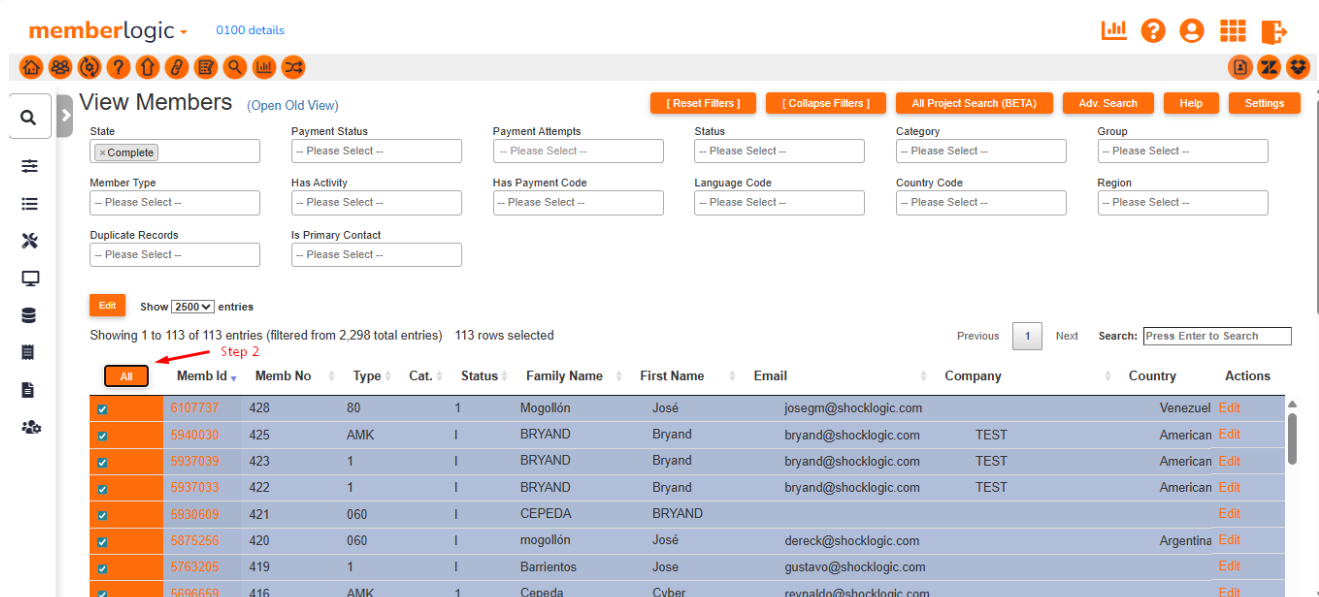Click the logout door icon
This screenshot has height=597, width=1319.
pos(1273,31)
